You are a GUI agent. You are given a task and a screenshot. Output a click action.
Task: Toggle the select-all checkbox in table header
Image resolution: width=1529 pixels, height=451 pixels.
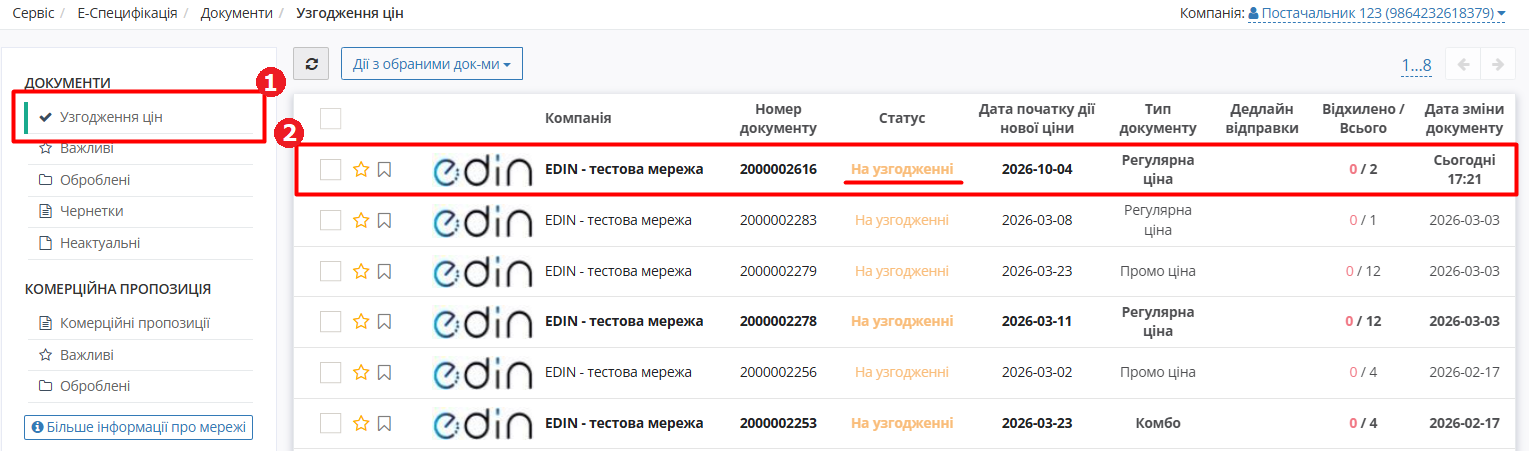[x=331, y=118]
